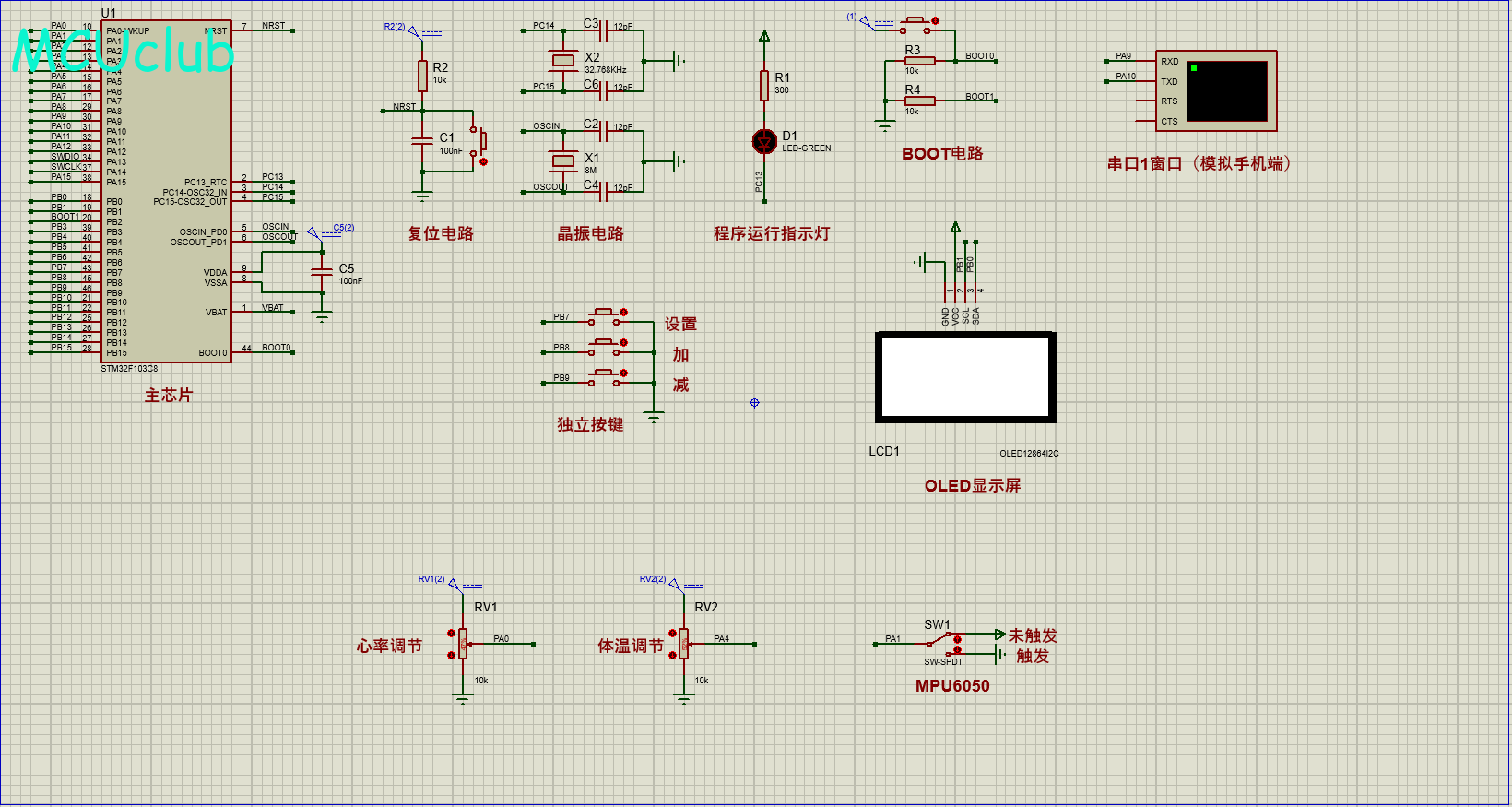Click the 复位电路 label
Screen dimensions: 1512x807
tap(441, 233)
